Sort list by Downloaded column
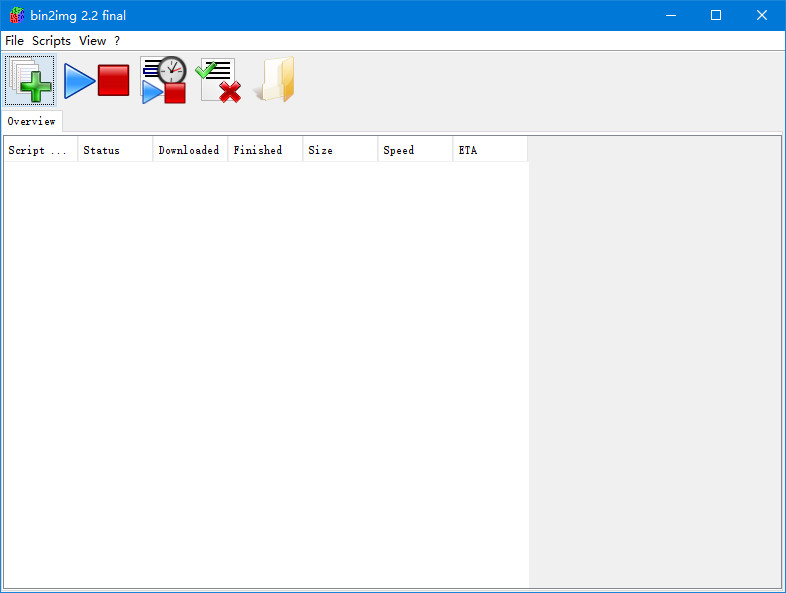Viewport: 786px width, 593px height. point(190,150)
